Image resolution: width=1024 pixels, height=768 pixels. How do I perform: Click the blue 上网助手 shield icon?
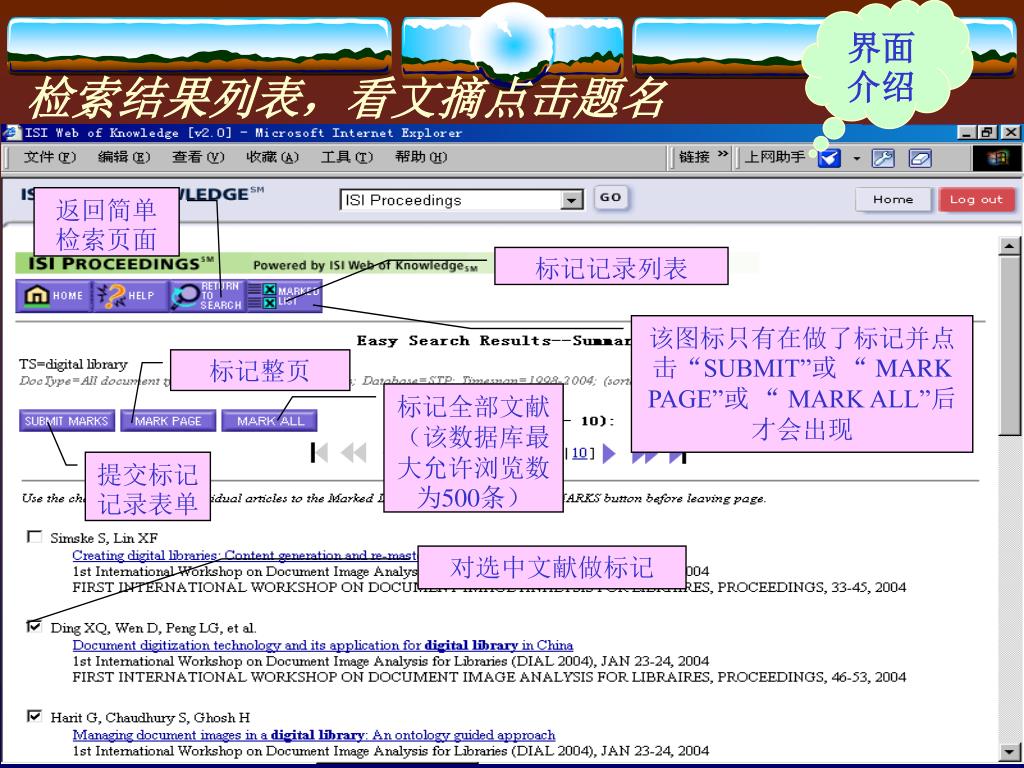[829, 158]
